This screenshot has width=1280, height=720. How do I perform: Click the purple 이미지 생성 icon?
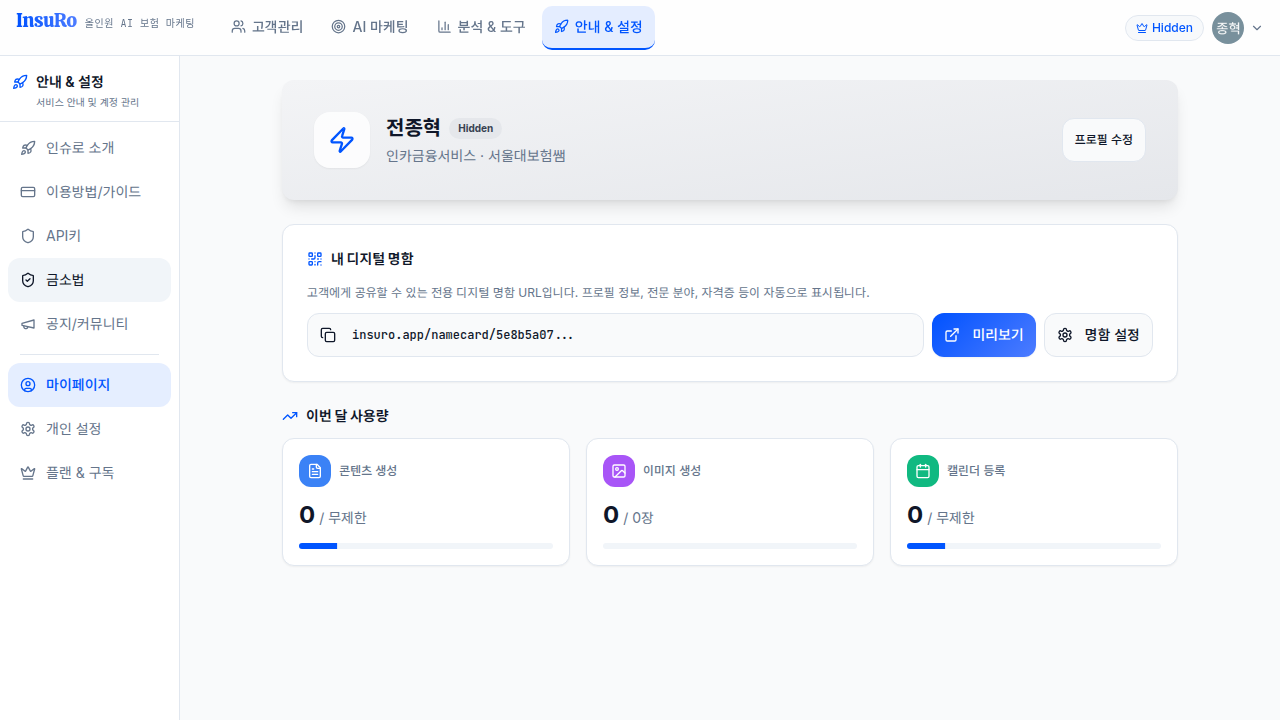click(x=619, y=471)
